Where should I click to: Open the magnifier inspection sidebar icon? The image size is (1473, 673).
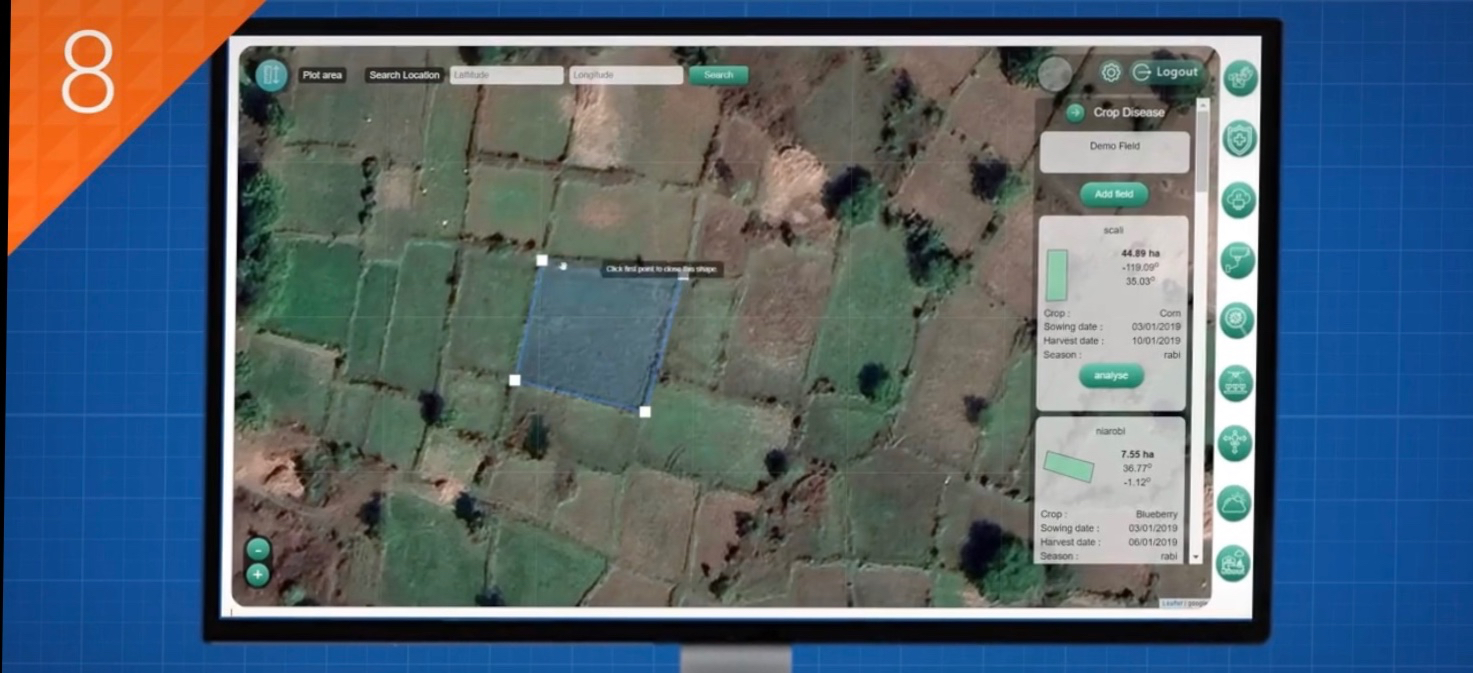pos(1237,320)
